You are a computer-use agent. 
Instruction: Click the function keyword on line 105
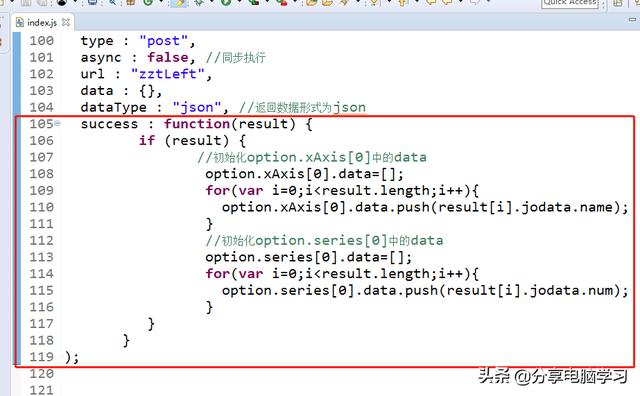(197, 124)
